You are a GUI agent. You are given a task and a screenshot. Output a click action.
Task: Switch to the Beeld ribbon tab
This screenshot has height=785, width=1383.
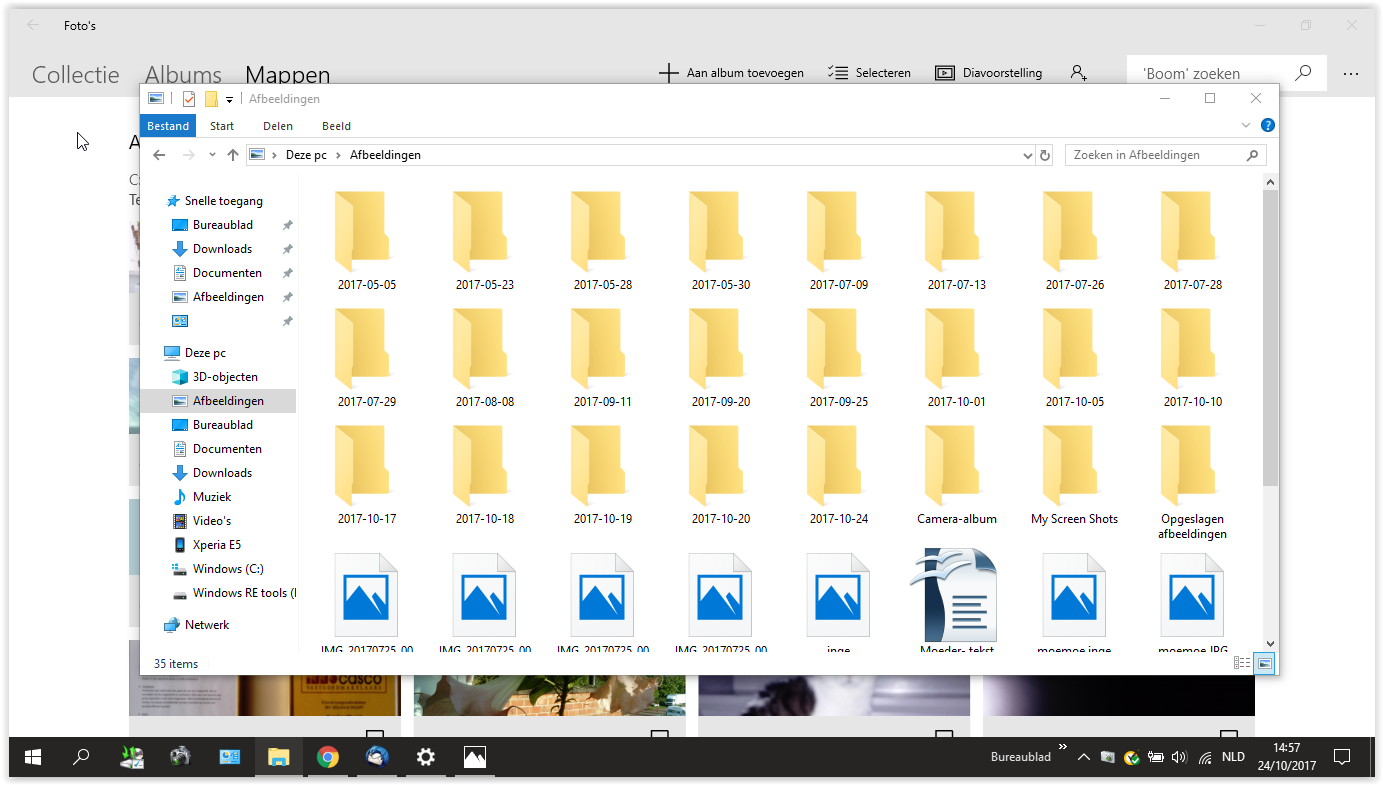point(336,126)
